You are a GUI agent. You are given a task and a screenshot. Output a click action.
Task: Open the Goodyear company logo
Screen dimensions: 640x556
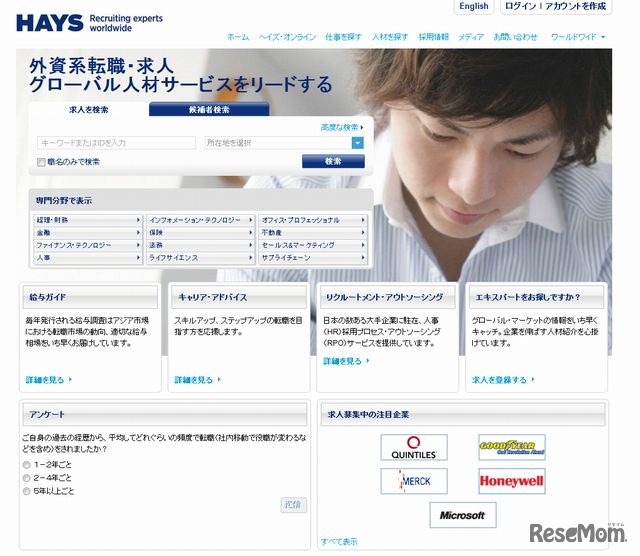tap(511, 447)
